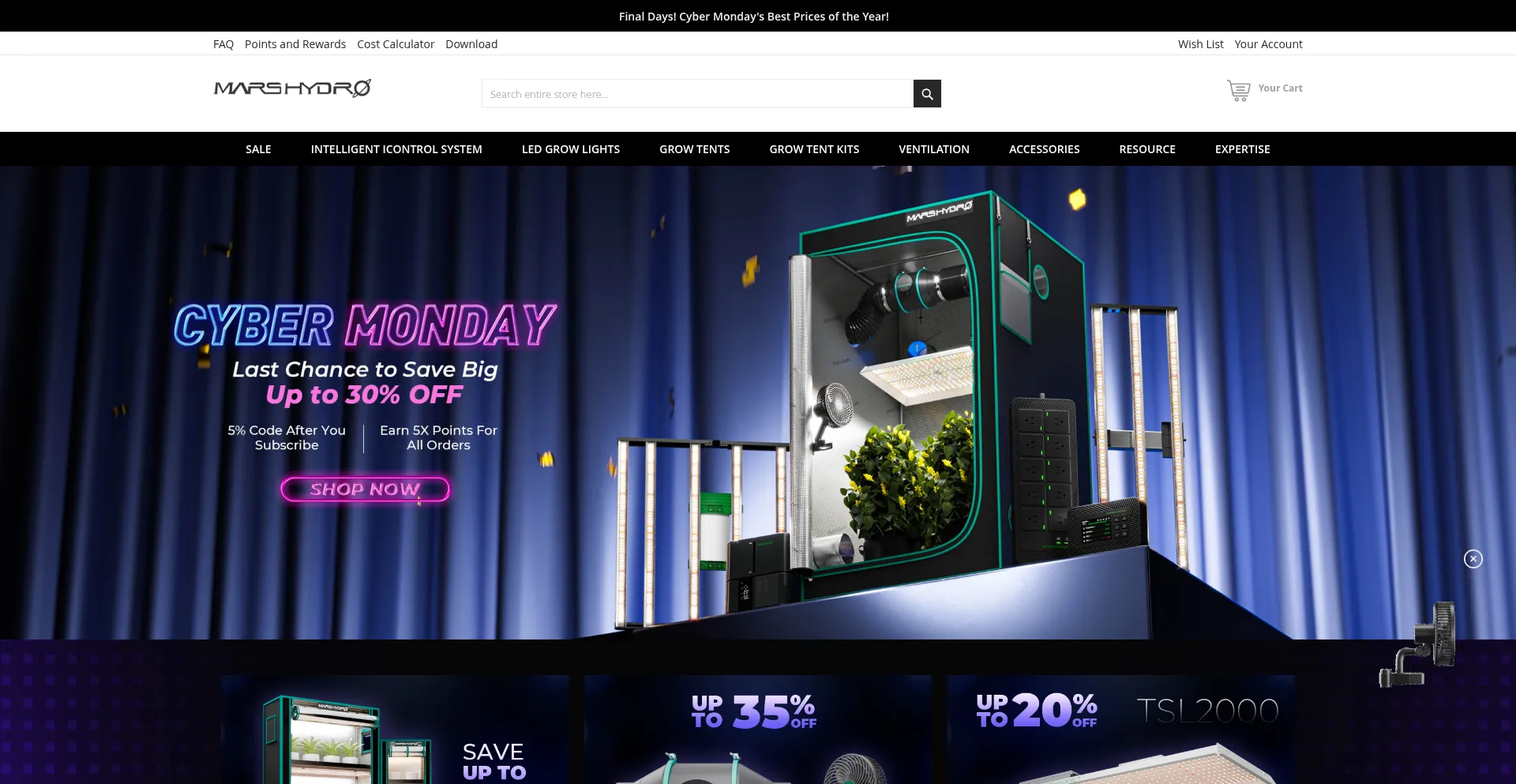Open the SALE menu
Screen dimensions: 1516x784
pos(258,149)
